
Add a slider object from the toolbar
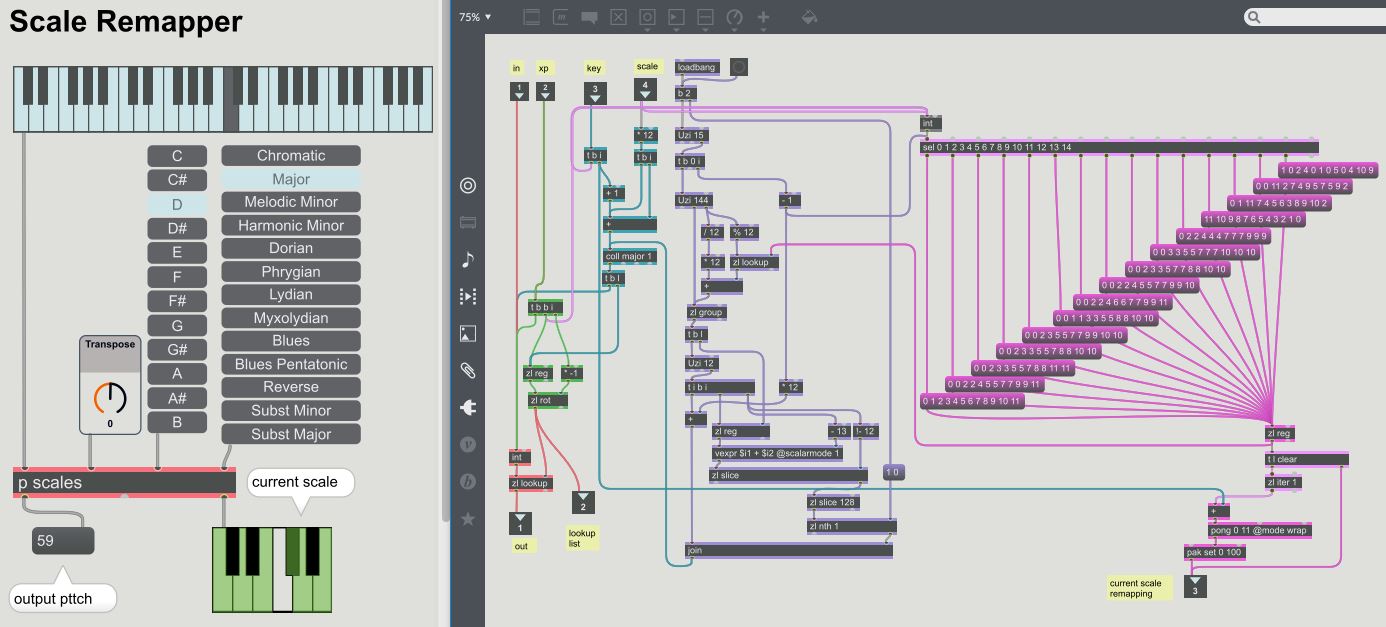click(x=705, y=17)
